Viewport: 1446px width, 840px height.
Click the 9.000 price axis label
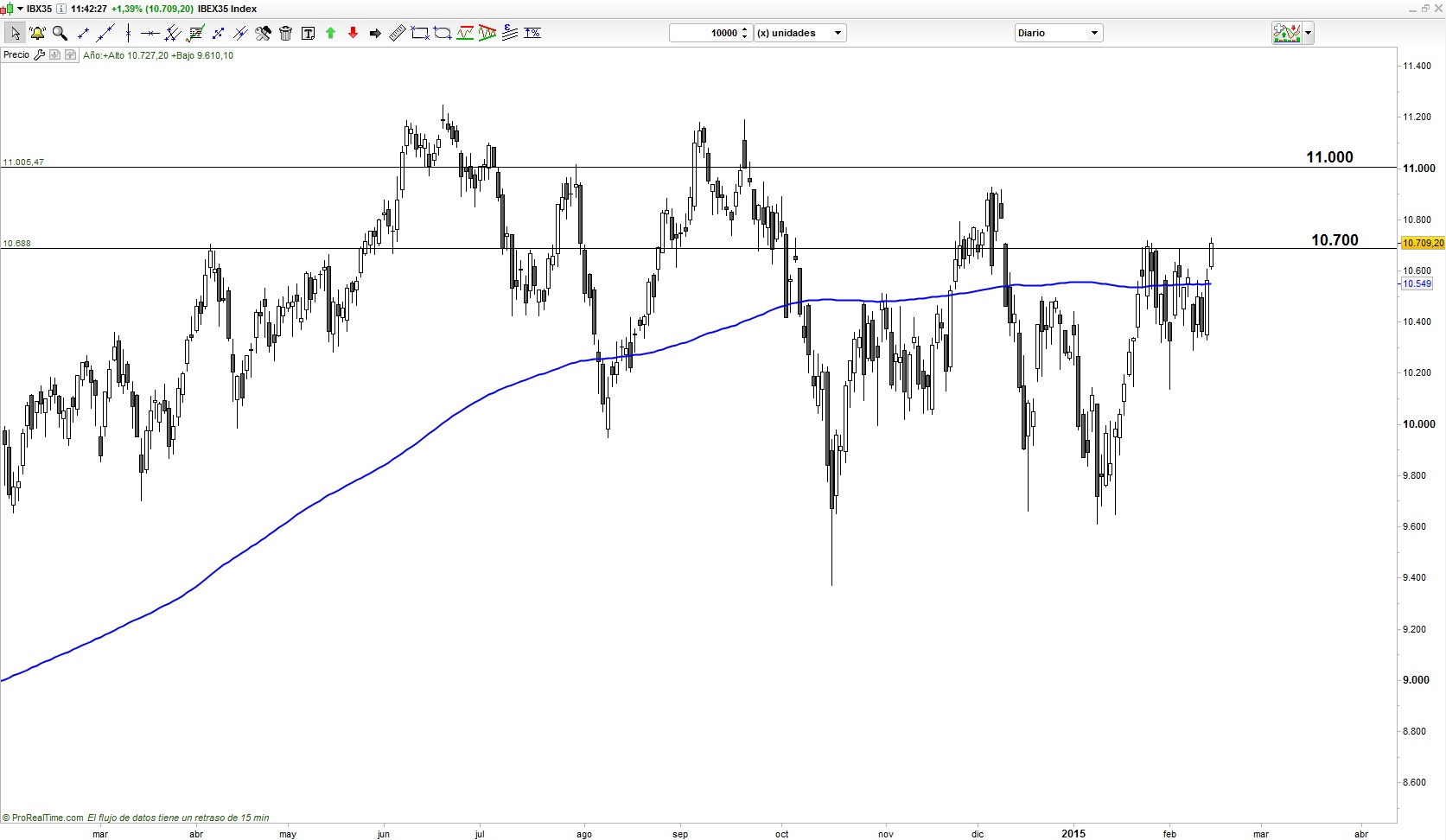(1417, 680)
